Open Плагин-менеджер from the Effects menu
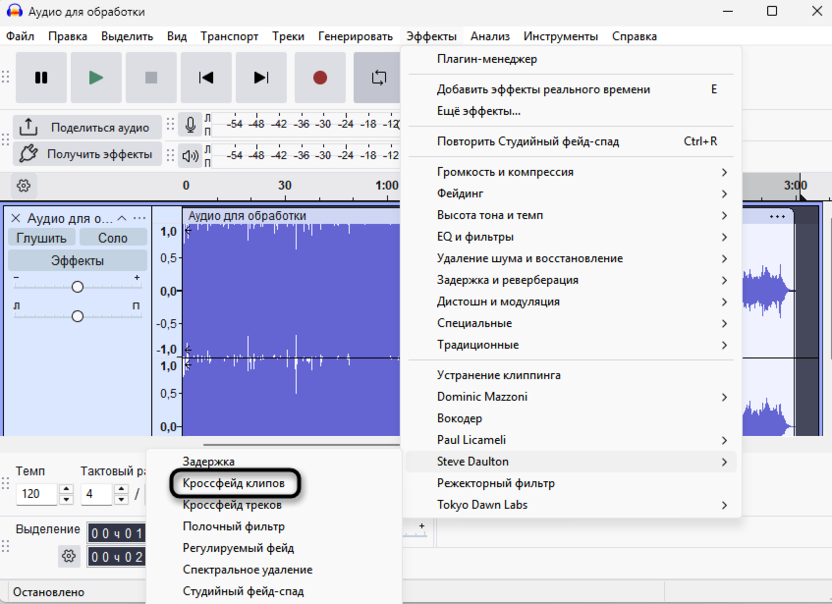Image resolution: width=832 pixels, height=604 pixels. click(x=487, y=59)
